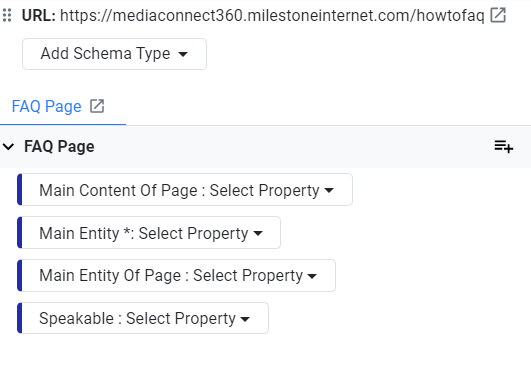Click caret arrow on Main Entity Of Page

tap(312, 276)
